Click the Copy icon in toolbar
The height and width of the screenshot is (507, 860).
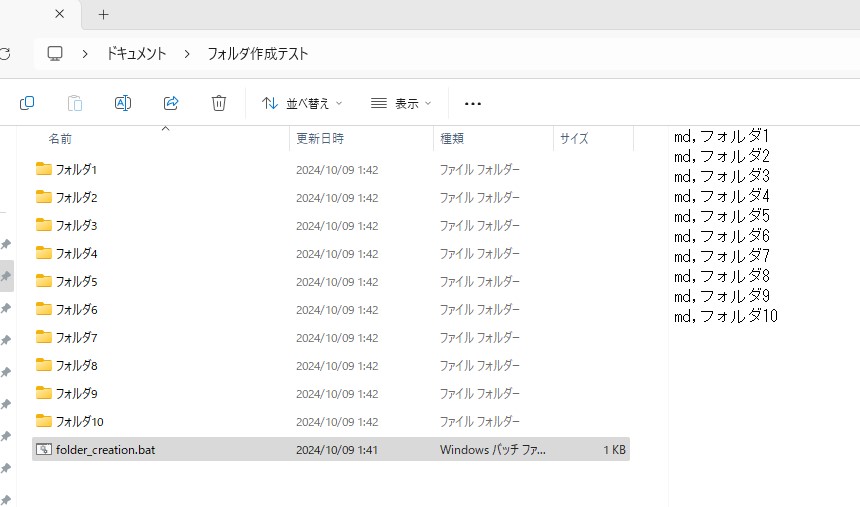27,103
